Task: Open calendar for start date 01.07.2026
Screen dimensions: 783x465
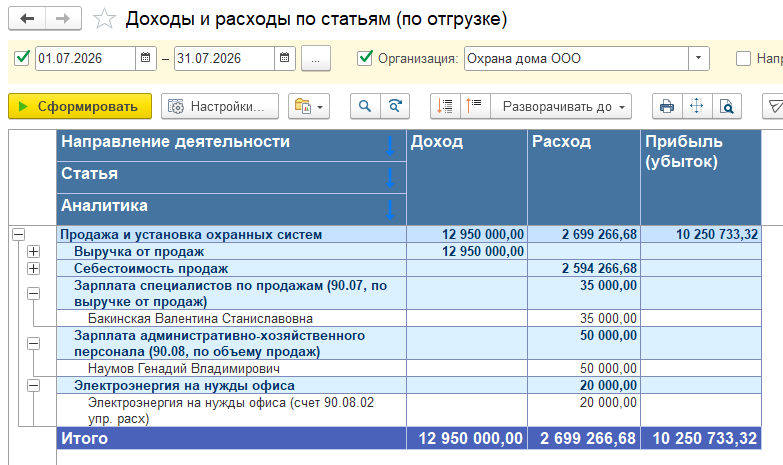Action: click(x=145, y=58)
